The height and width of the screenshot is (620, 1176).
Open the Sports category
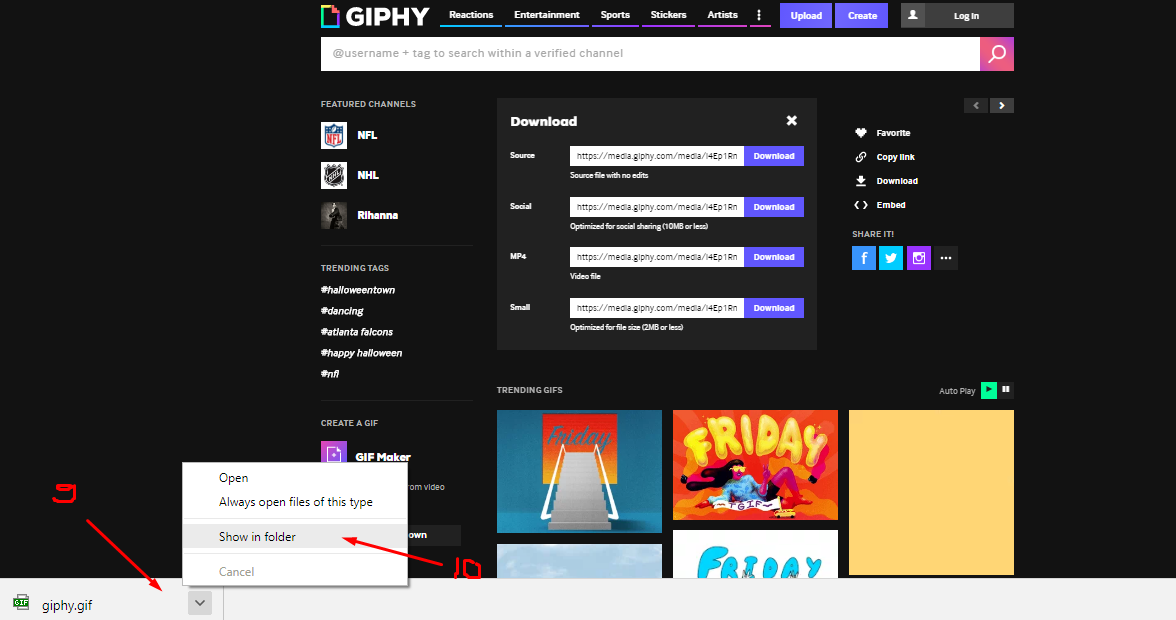click(615, 15)
